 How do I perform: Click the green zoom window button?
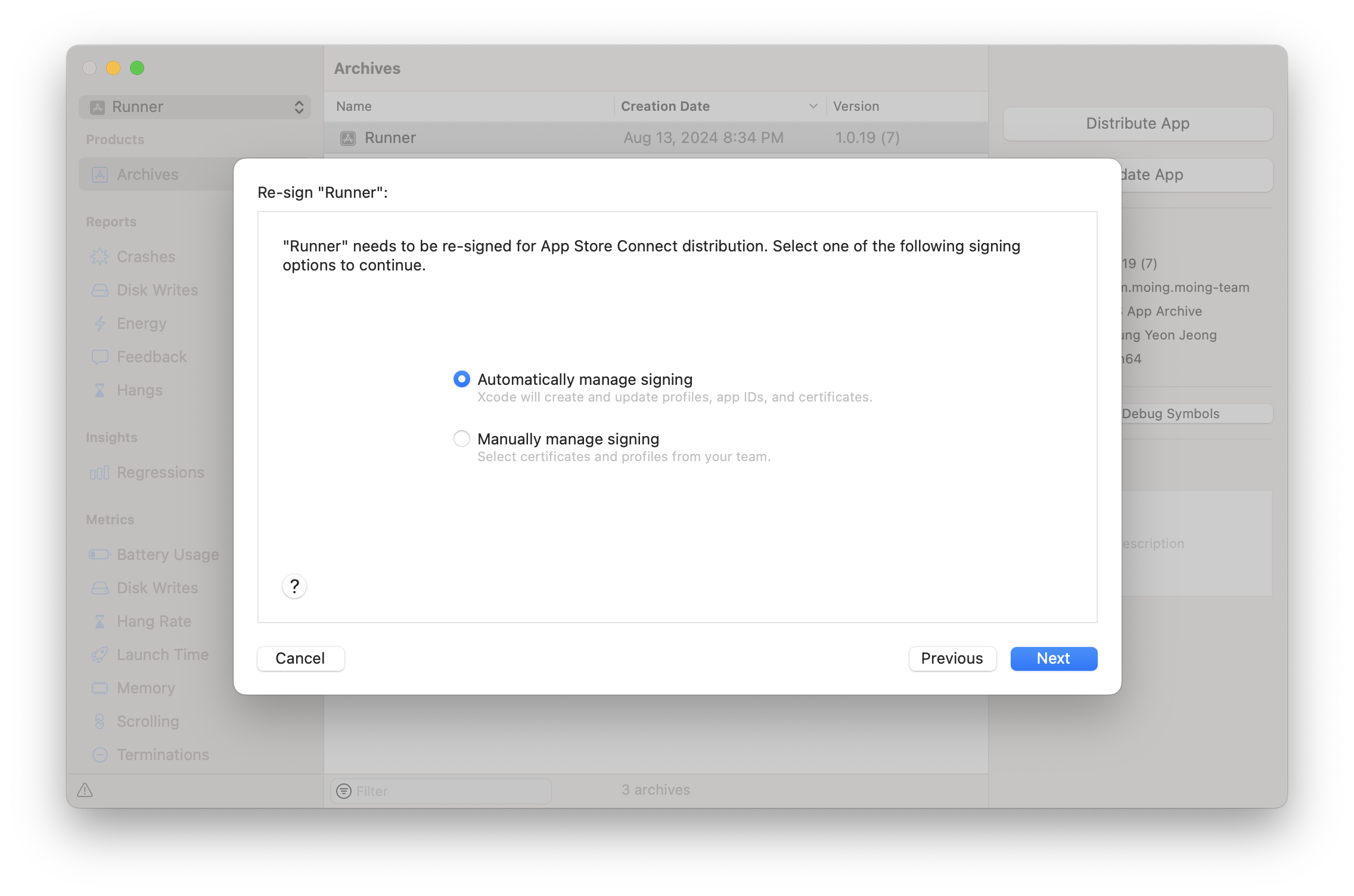(x=137, y=68)
